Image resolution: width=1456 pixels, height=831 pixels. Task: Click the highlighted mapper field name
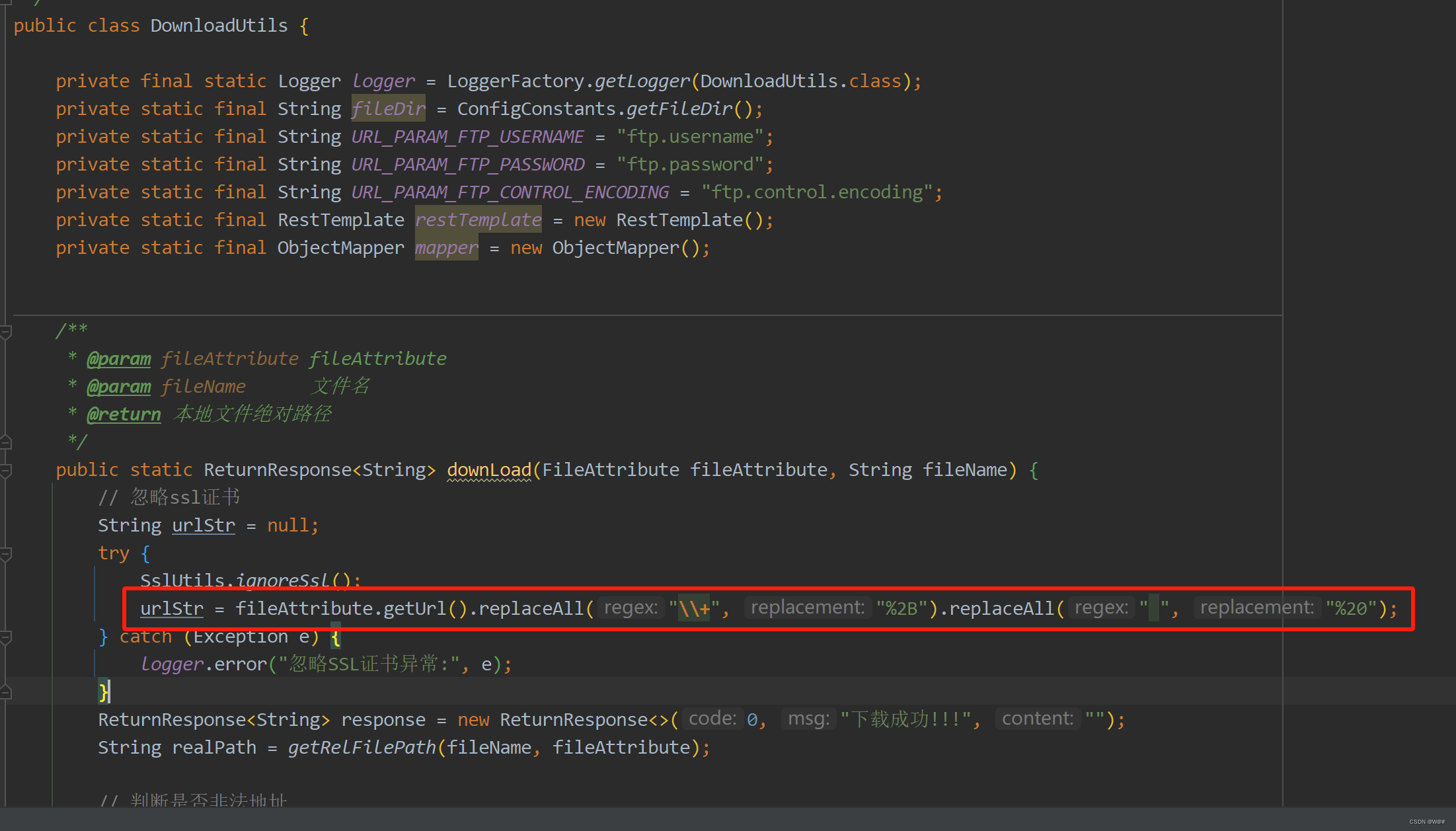click(446, 248)
